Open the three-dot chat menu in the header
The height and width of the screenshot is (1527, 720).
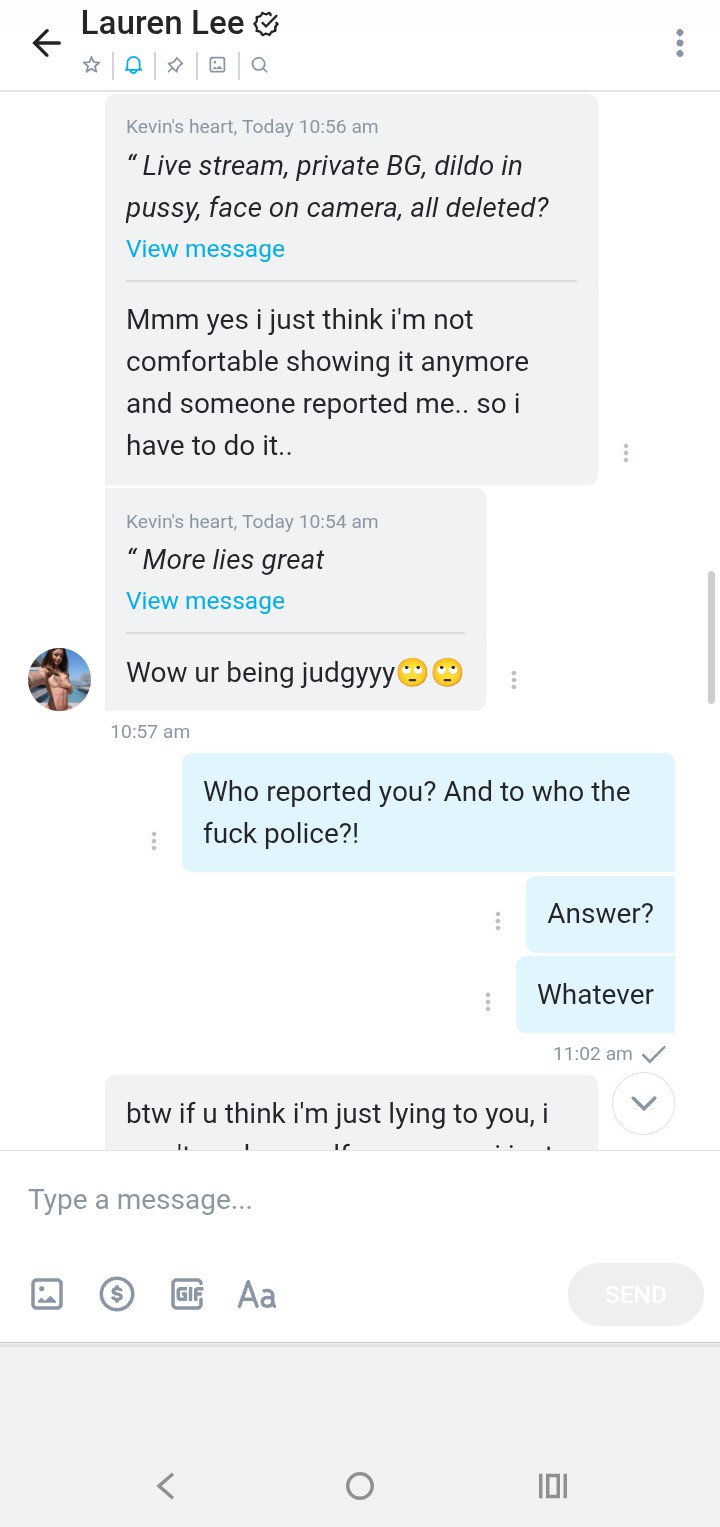click(680, 43)
